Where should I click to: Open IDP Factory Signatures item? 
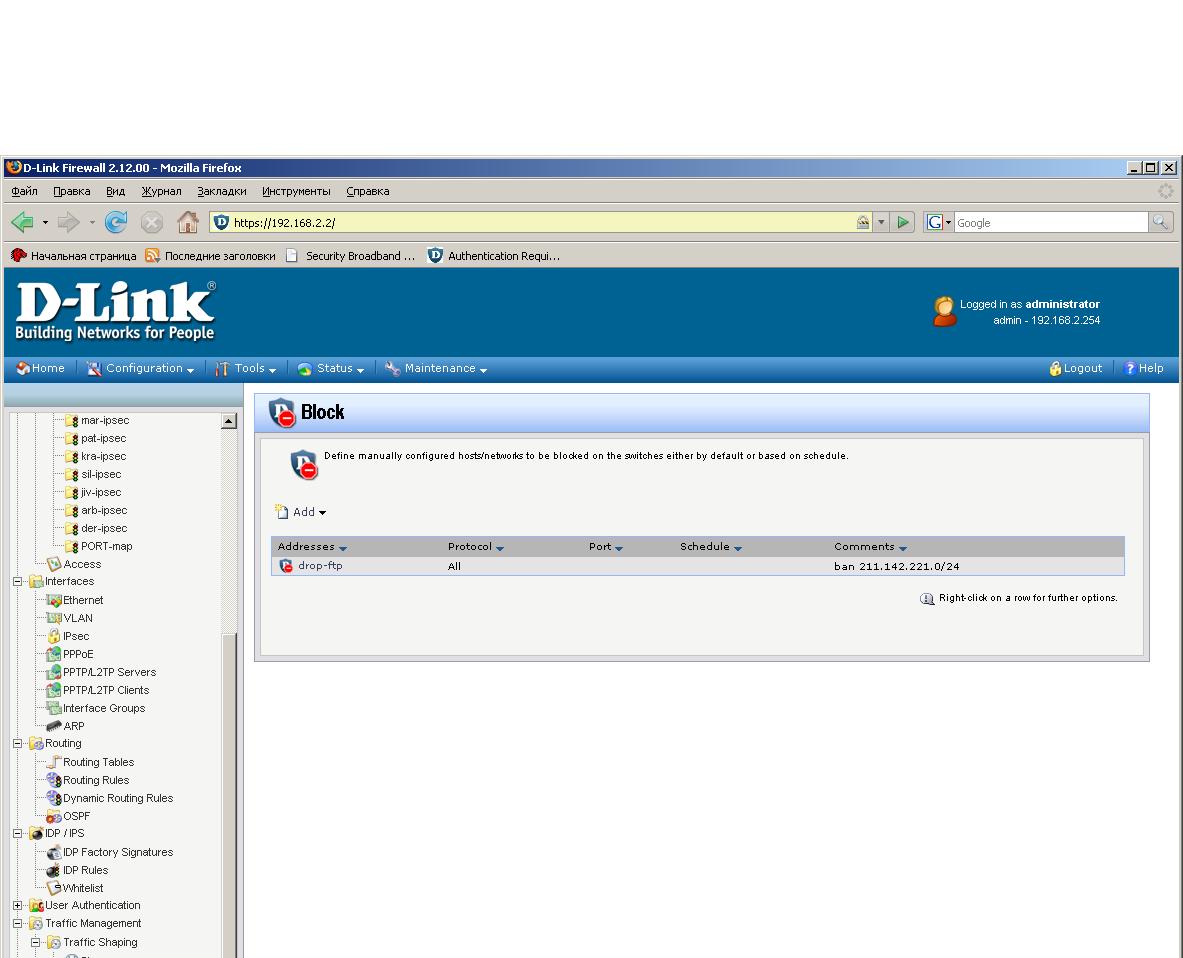click(118, 852)
